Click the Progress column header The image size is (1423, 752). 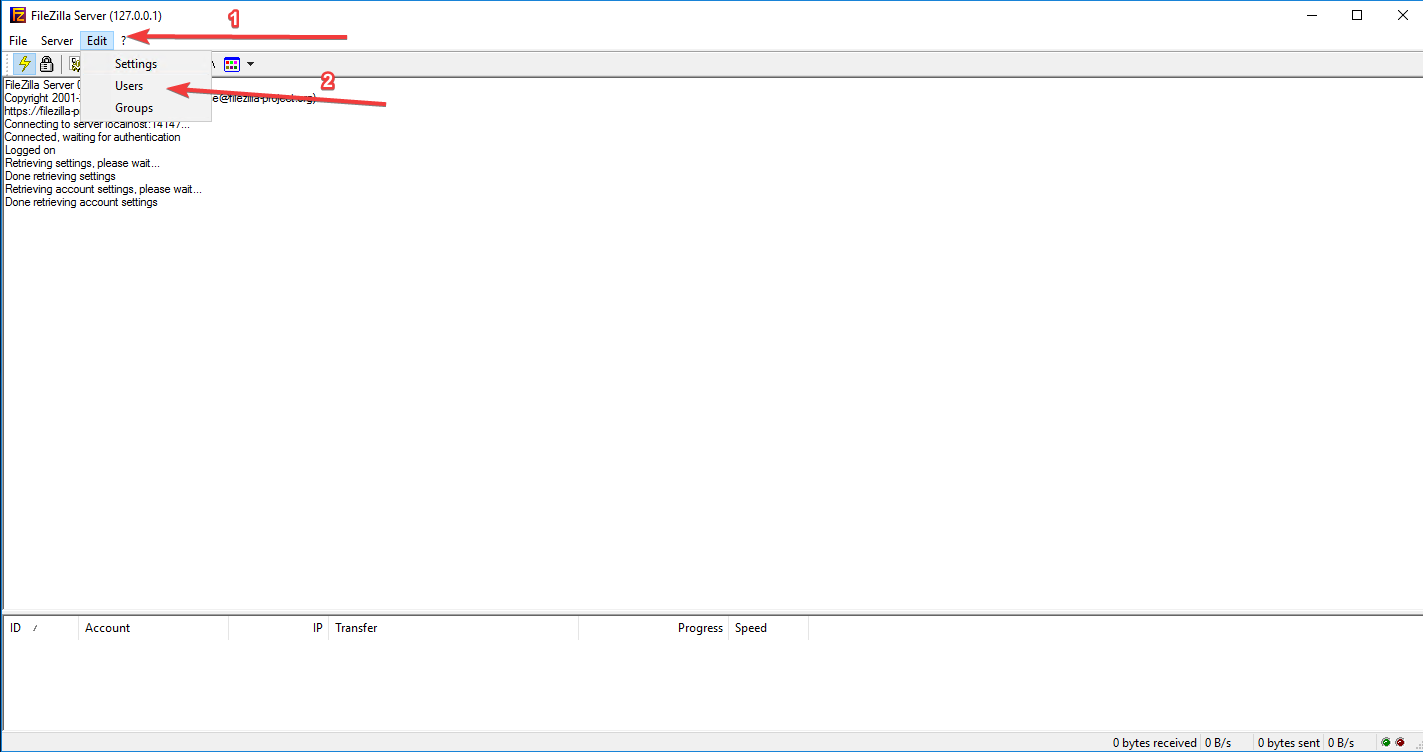654,628
